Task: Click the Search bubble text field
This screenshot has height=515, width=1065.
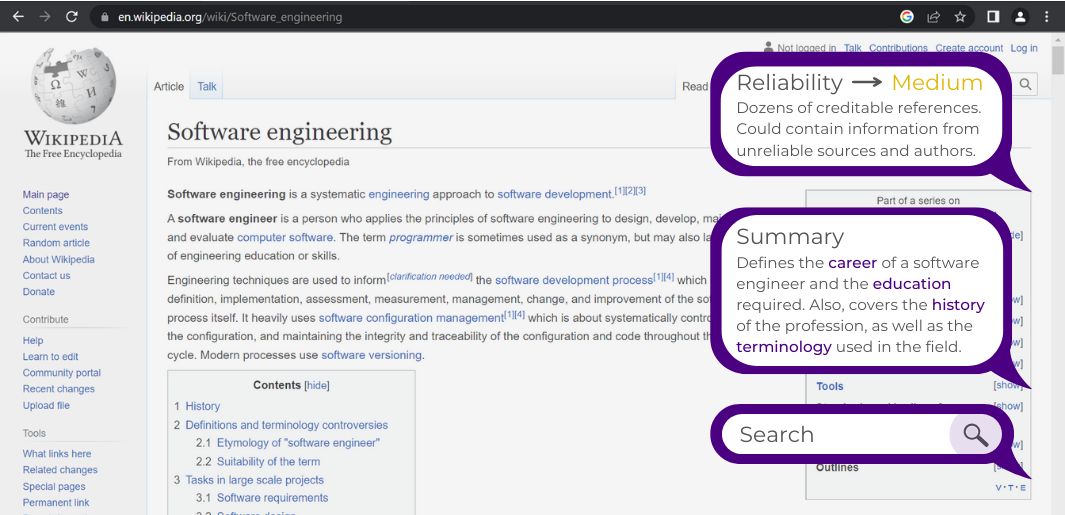Action: click(x=835, y=435)
